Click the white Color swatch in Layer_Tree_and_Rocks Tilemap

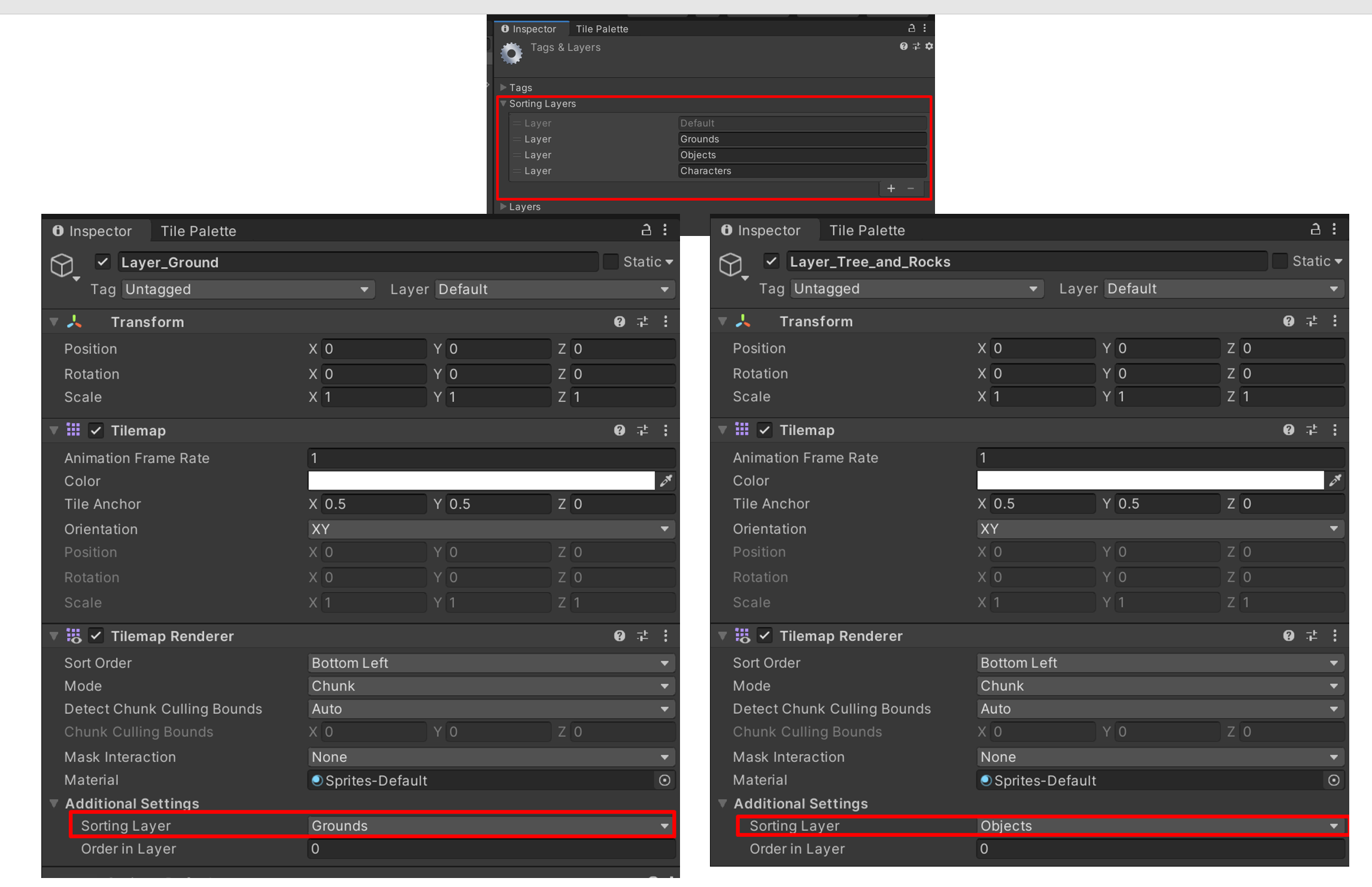pos(1149,480)
